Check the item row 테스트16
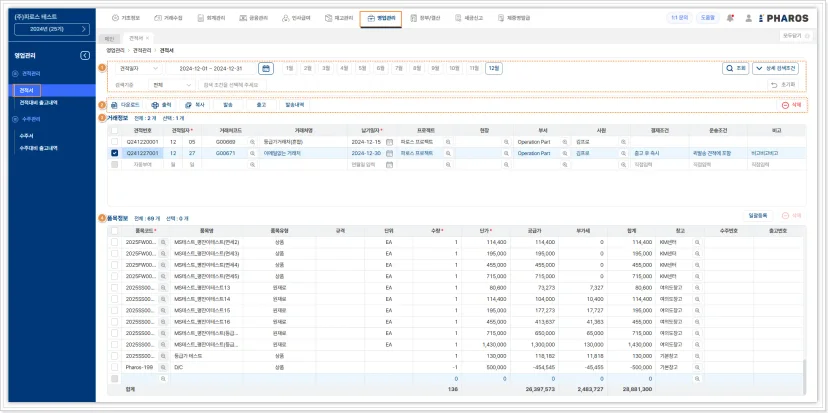This screenshot has width=828, height=413. point(115,322)
